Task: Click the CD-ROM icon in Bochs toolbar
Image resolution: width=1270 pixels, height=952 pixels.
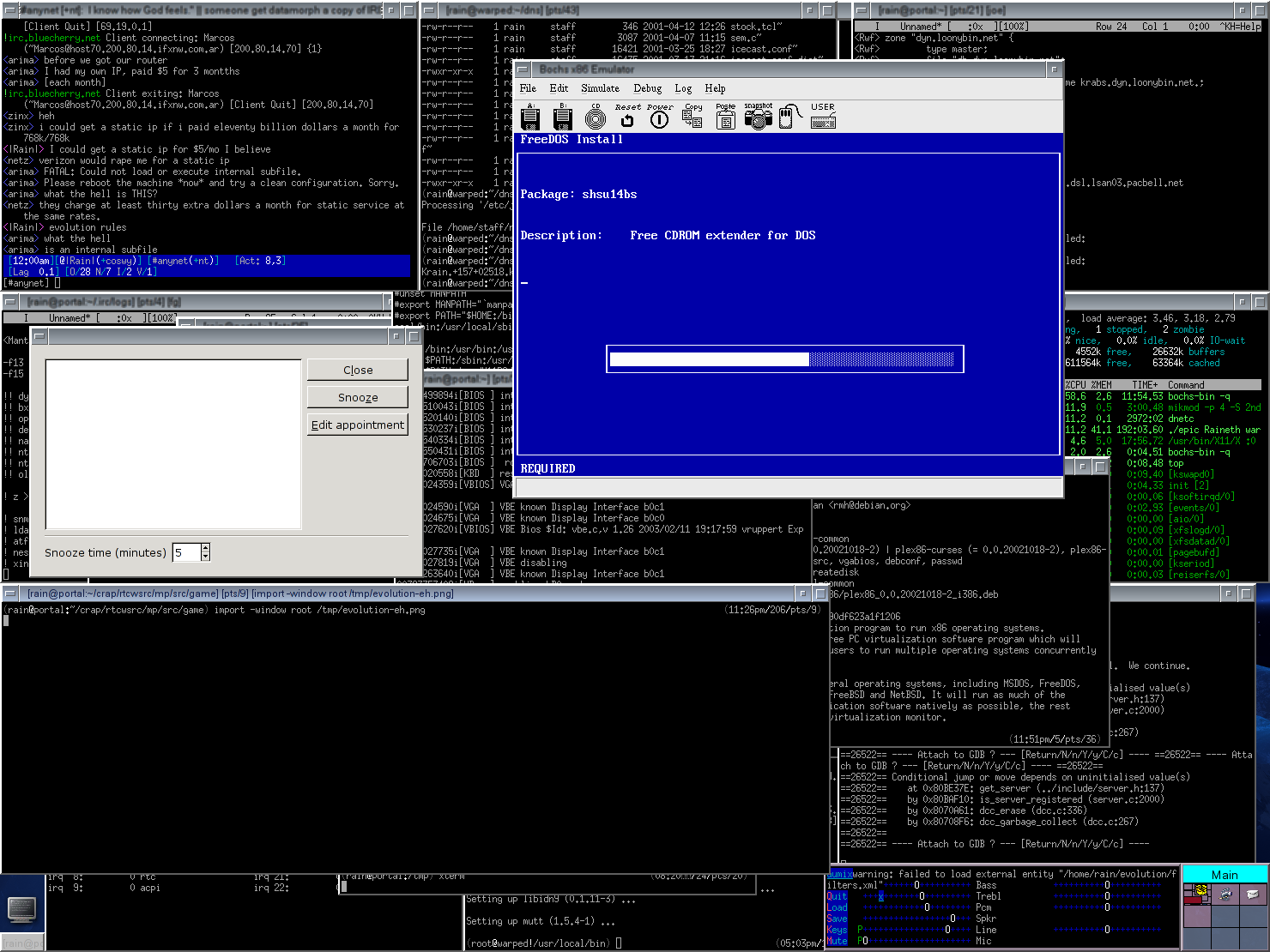Action: pos(595,117)
